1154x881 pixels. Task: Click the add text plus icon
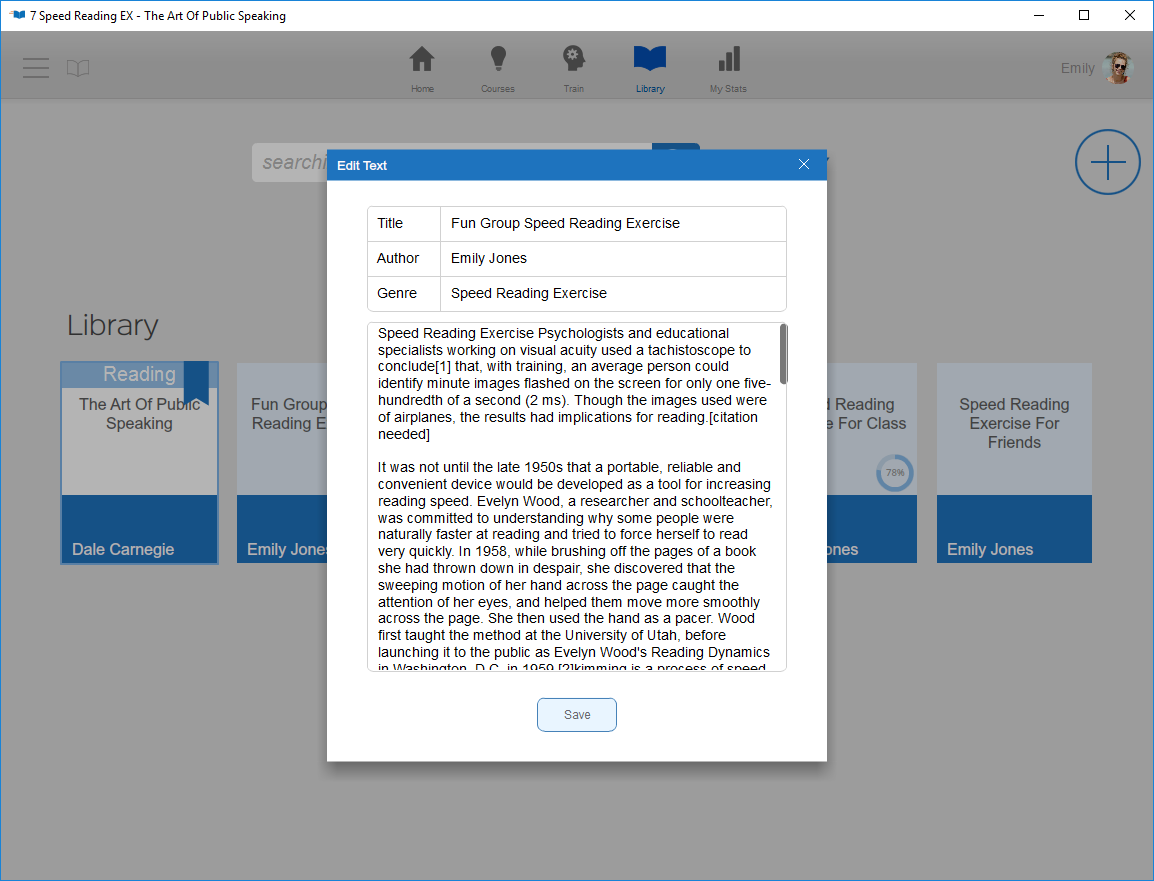[1107, 162]
